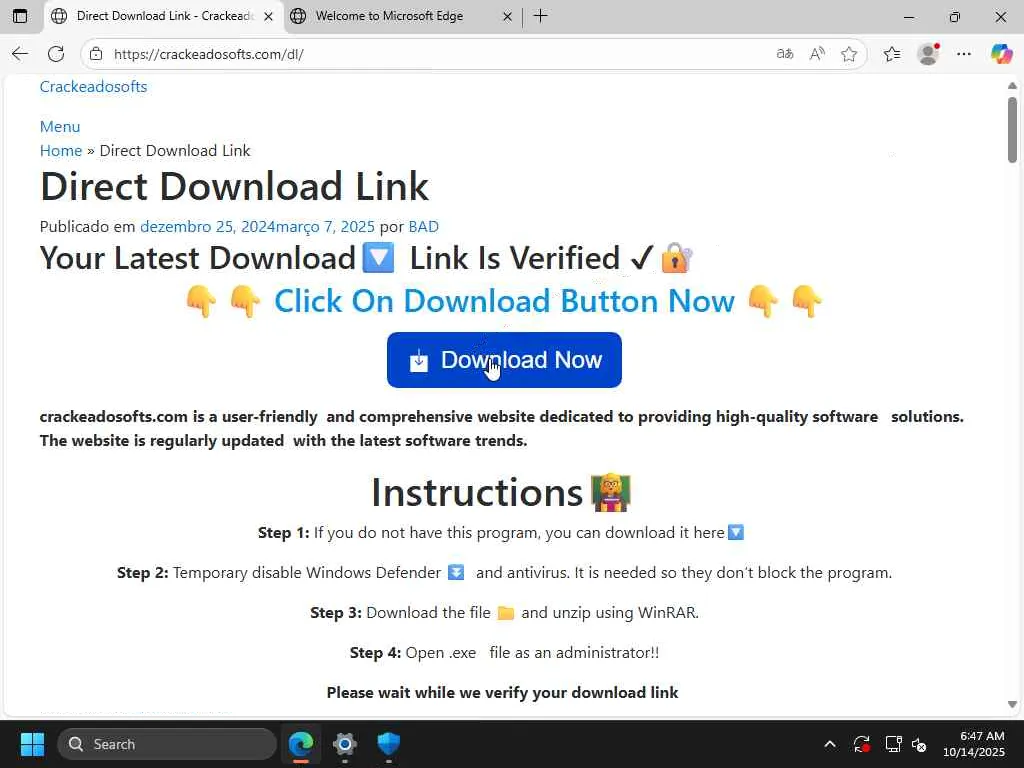Screen dimensions: 1024x768
Task: Open a new tab with plus button
Action: click(x=540, y=16)
